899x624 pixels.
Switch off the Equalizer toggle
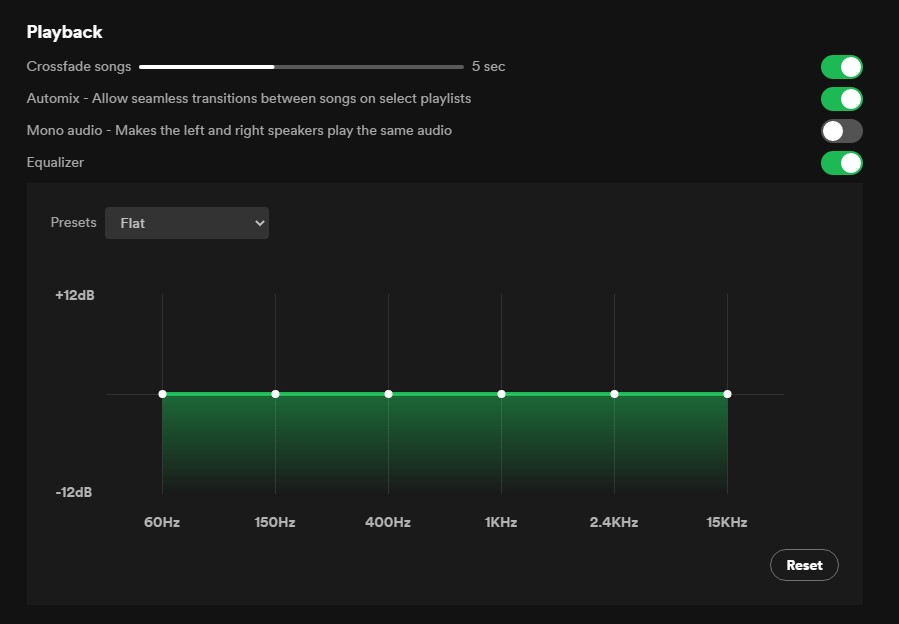click(x=841, y=163)
